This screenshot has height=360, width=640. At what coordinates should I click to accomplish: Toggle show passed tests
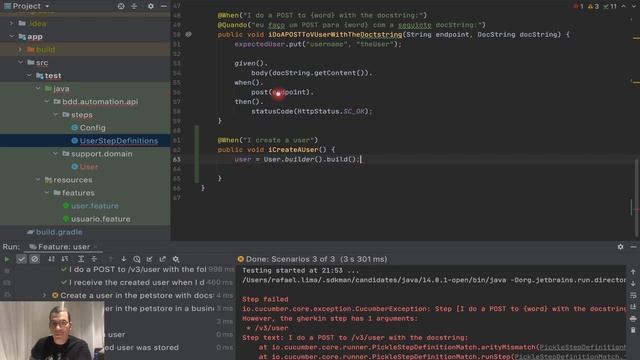tap(22, 259)
